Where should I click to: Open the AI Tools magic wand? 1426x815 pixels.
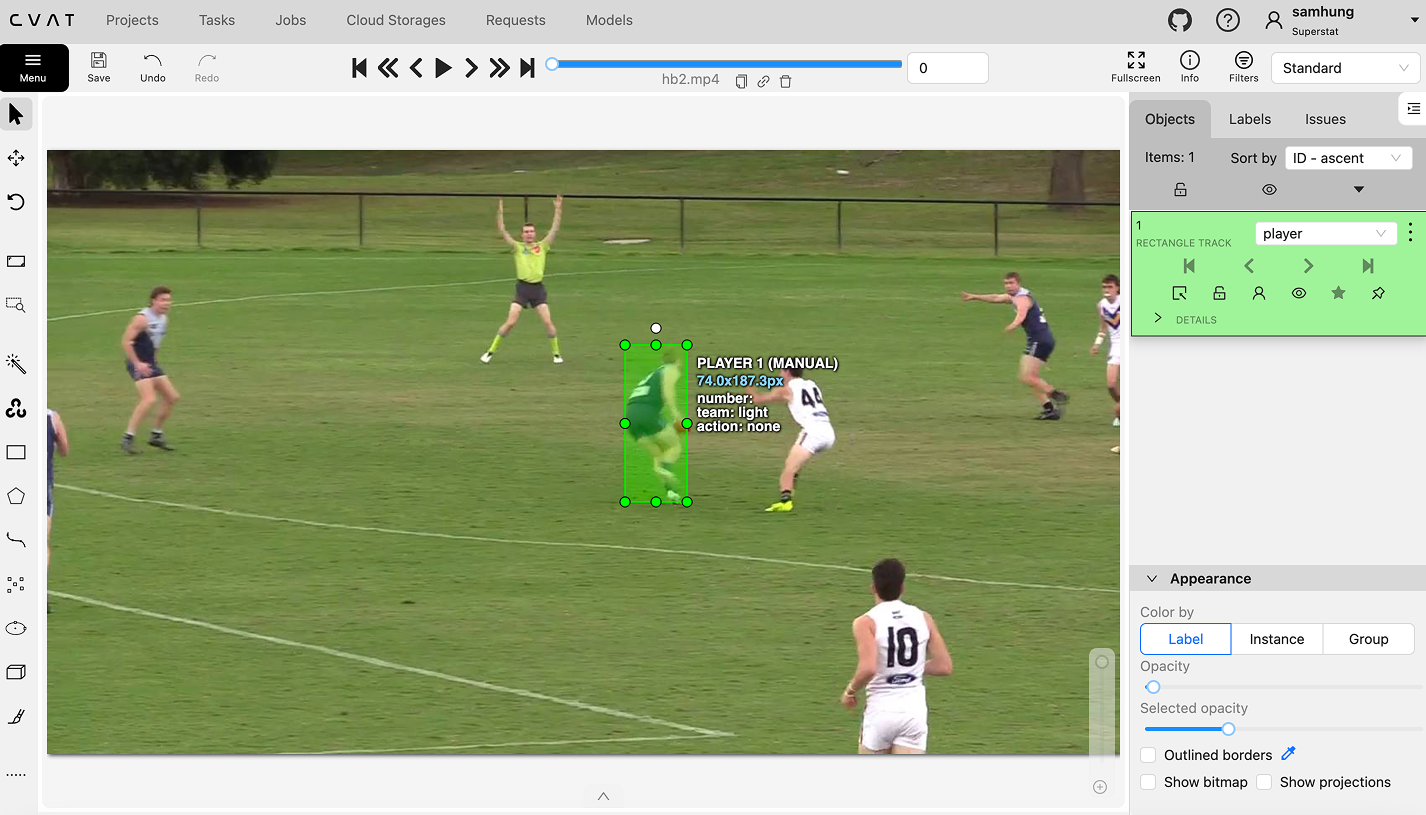16,363
